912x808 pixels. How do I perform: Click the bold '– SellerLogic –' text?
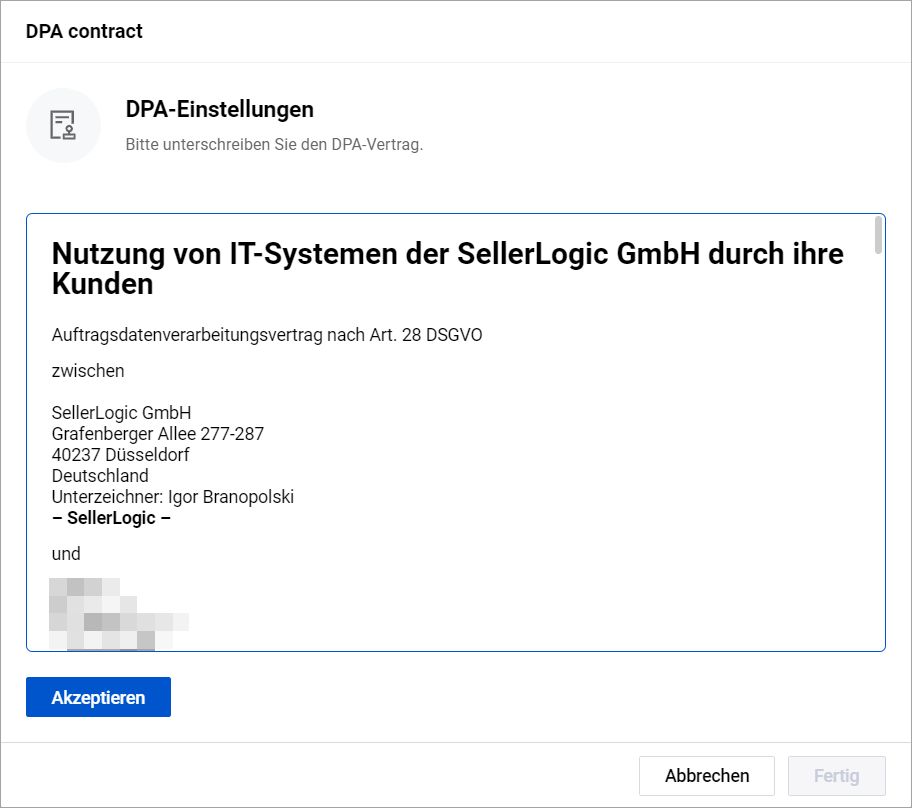coord(111,518)
